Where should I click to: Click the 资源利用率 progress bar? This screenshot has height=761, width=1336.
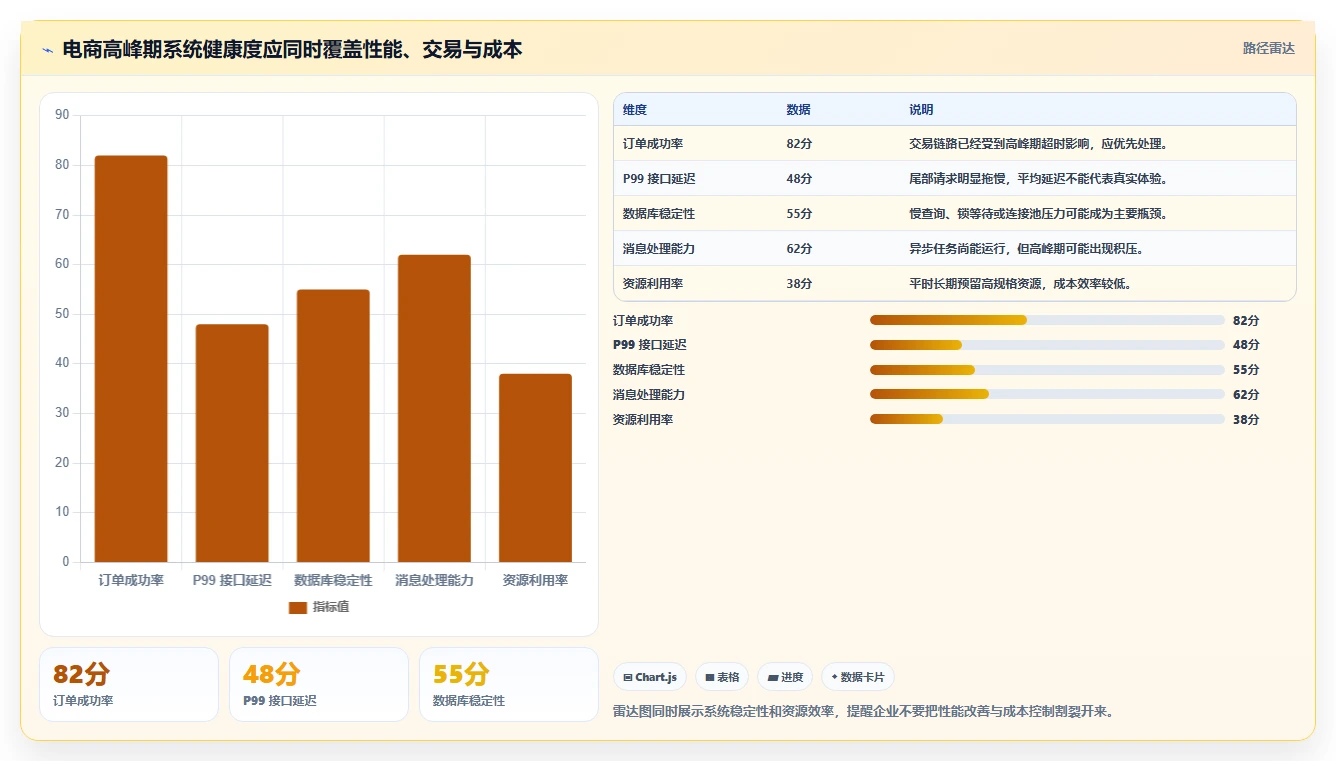point(1047,419)
